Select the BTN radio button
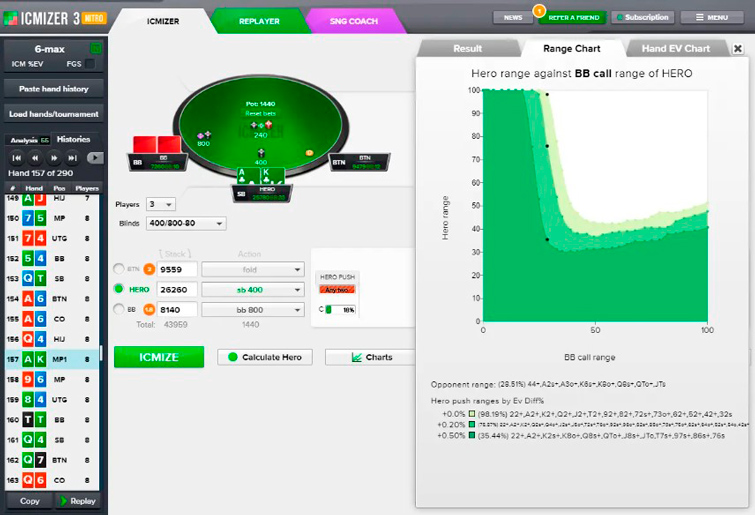This screenshot has height=515, width=755. [118, 269]
